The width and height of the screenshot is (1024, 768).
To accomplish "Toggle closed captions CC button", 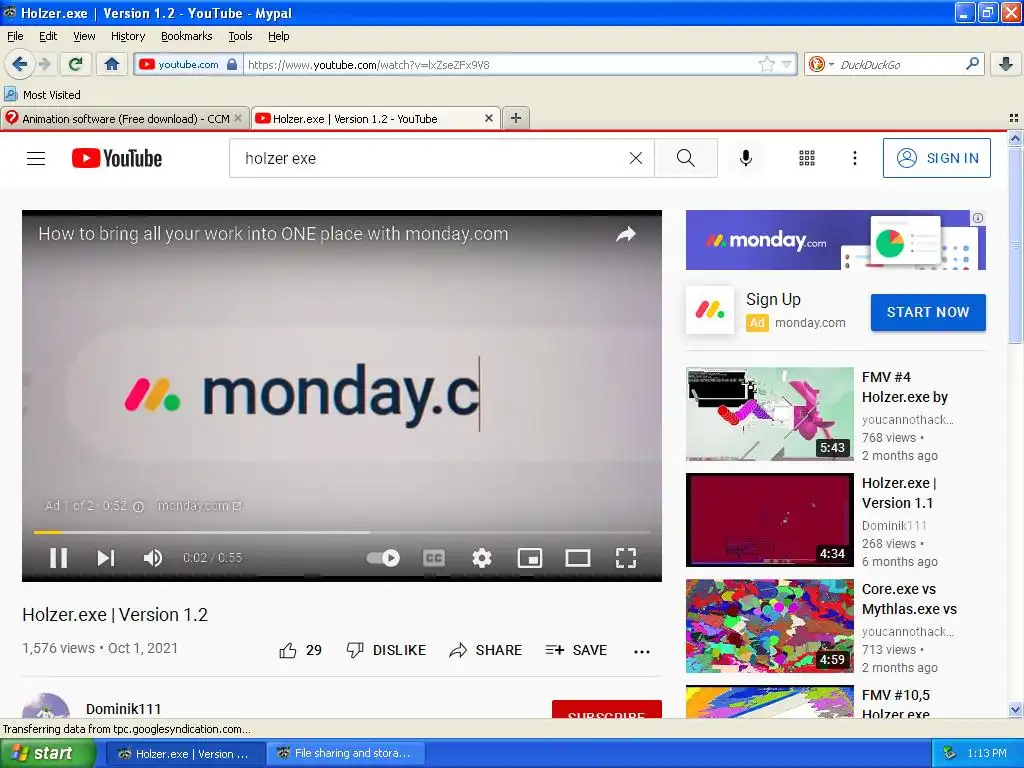I will tap(434, 558).
